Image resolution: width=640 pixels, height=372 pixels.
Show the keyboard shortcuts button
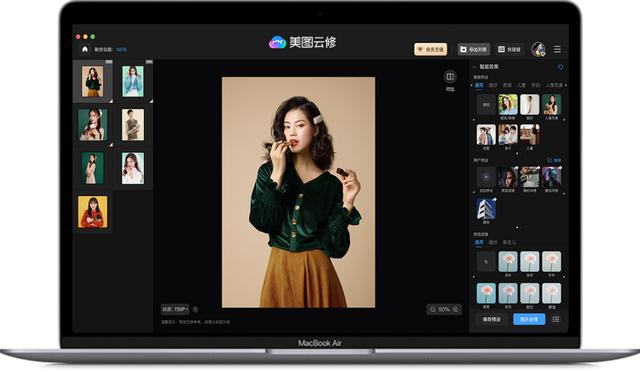point(509,49)
